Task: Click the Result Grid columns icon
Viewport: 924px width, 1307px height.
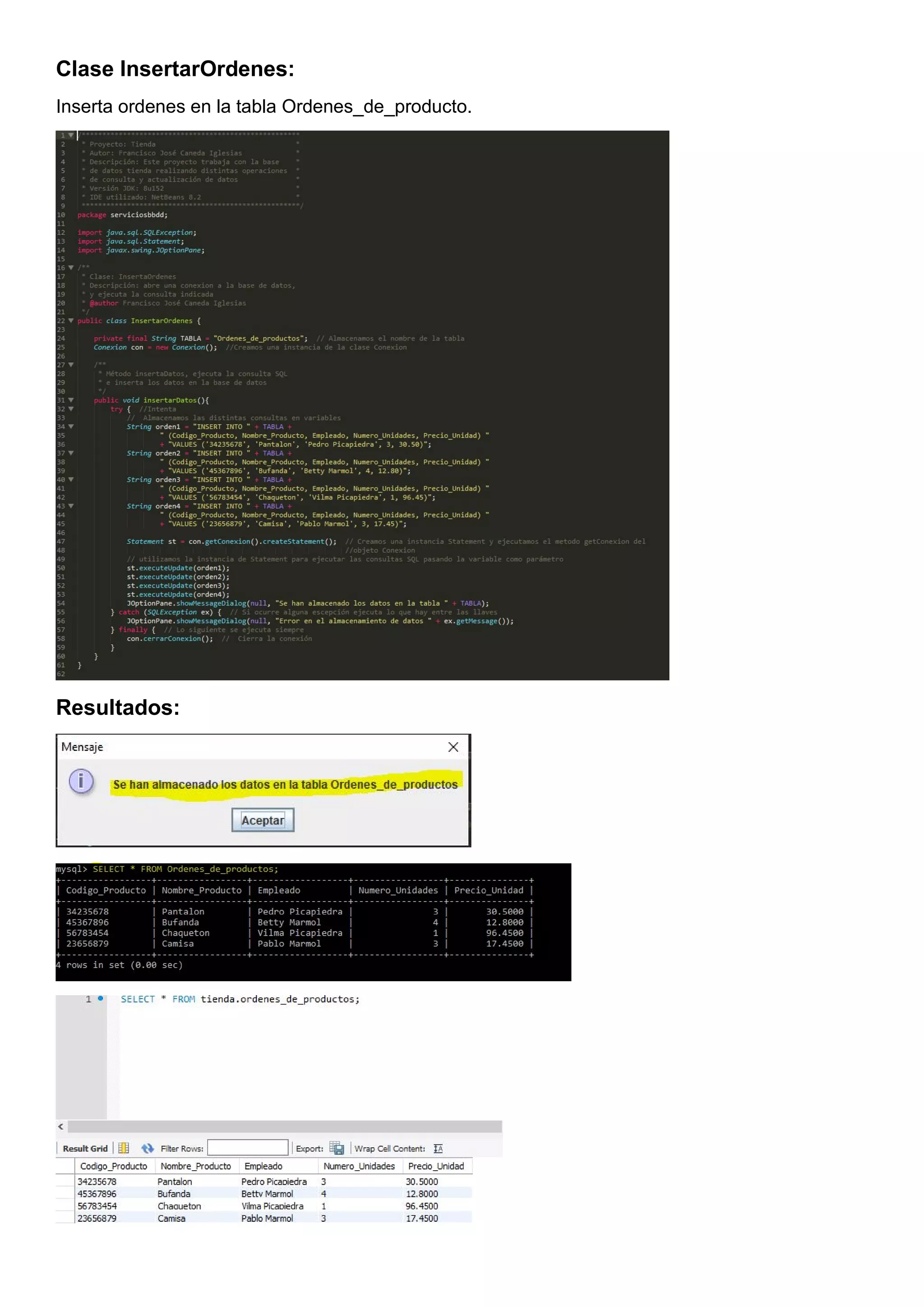Action: [x=124, y=1148]
